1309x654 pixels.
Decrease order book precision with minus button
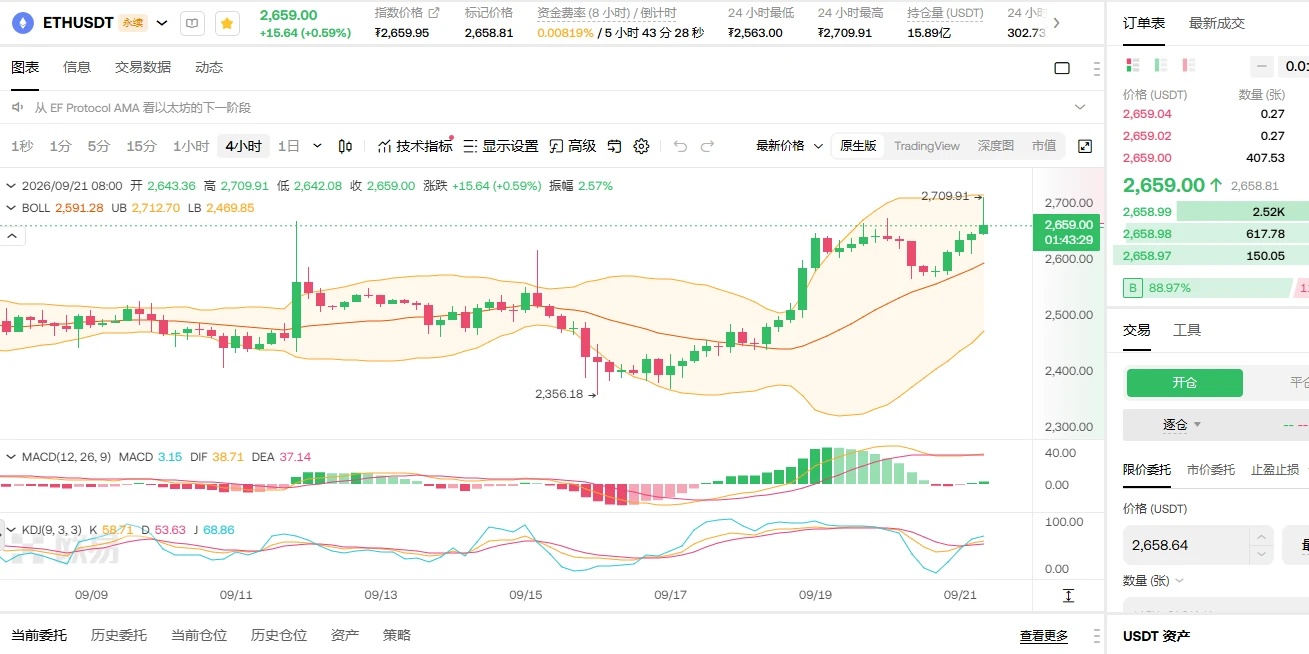click(x=1262, y=66)
